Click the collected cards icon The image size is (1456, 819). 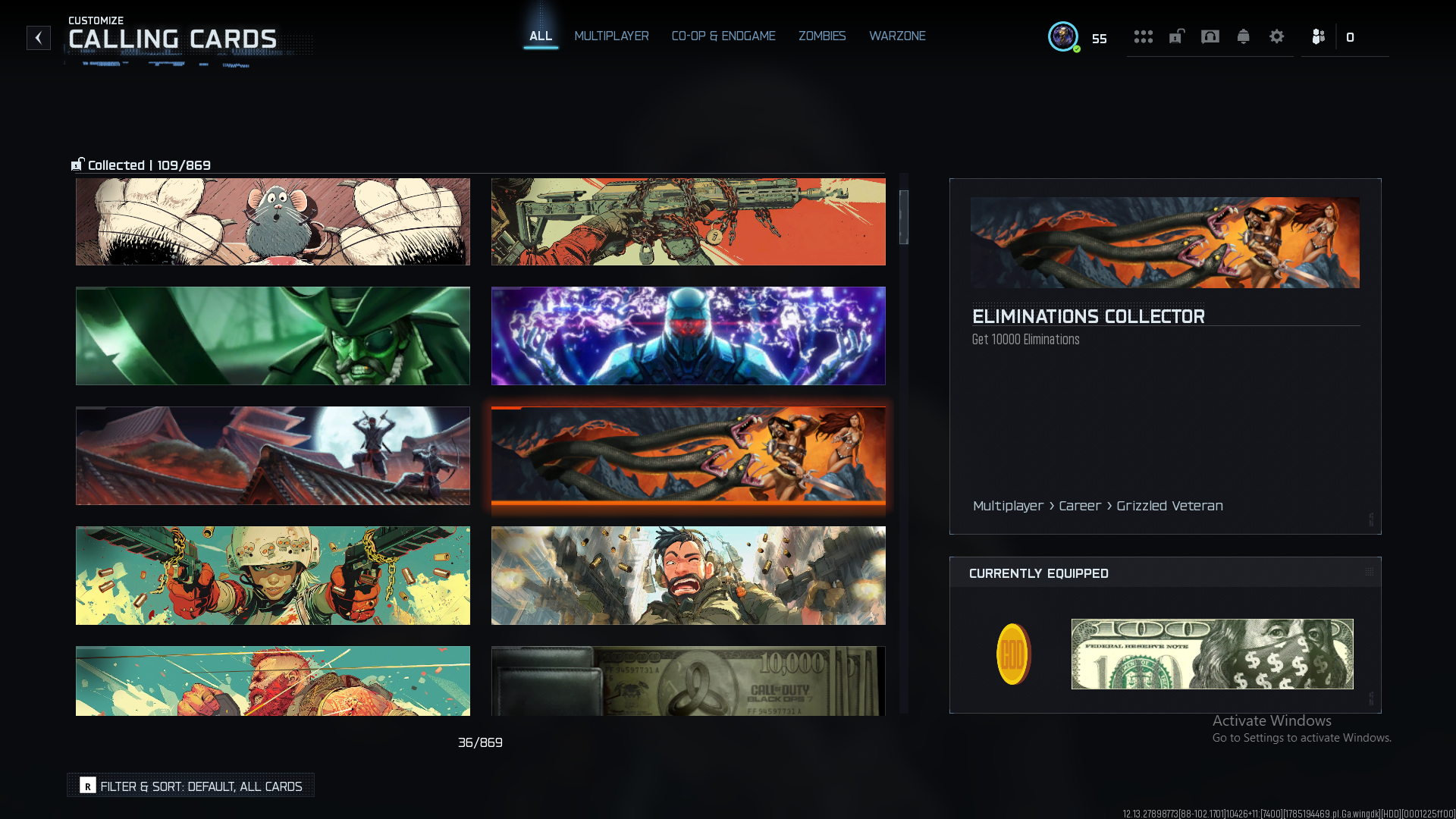tap(77, 165)
